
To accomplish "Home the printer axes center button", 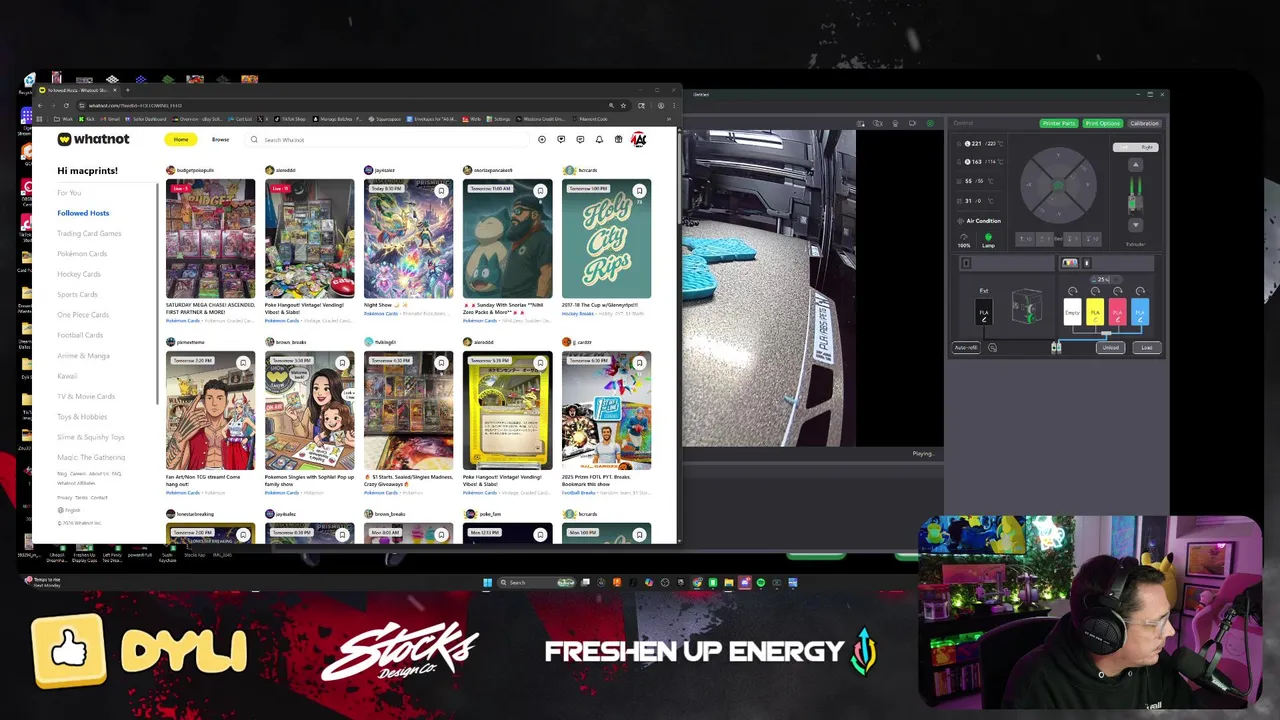I will point(1058,185).
